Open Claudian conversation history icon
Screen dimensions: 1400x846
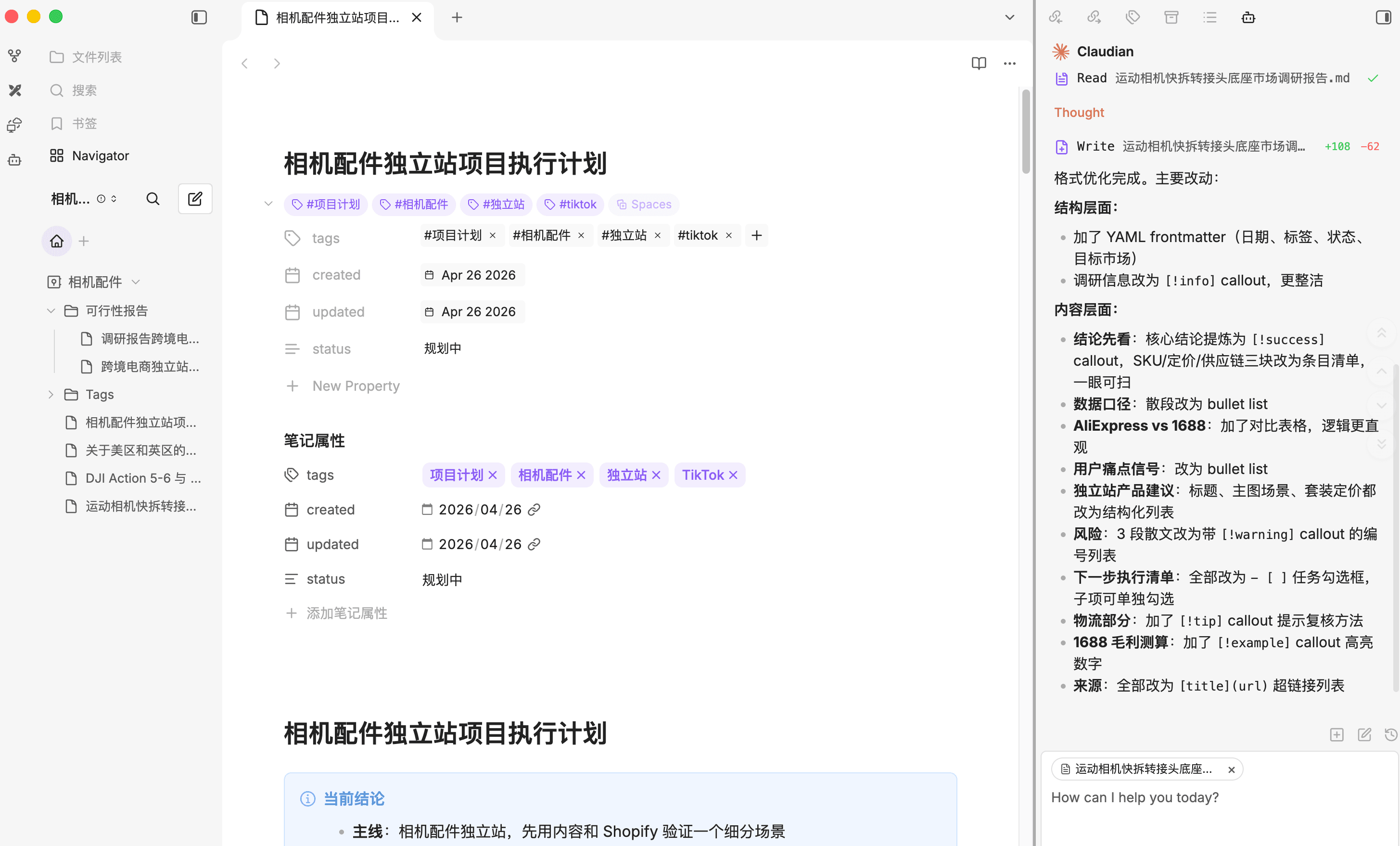click(1390, 735)
